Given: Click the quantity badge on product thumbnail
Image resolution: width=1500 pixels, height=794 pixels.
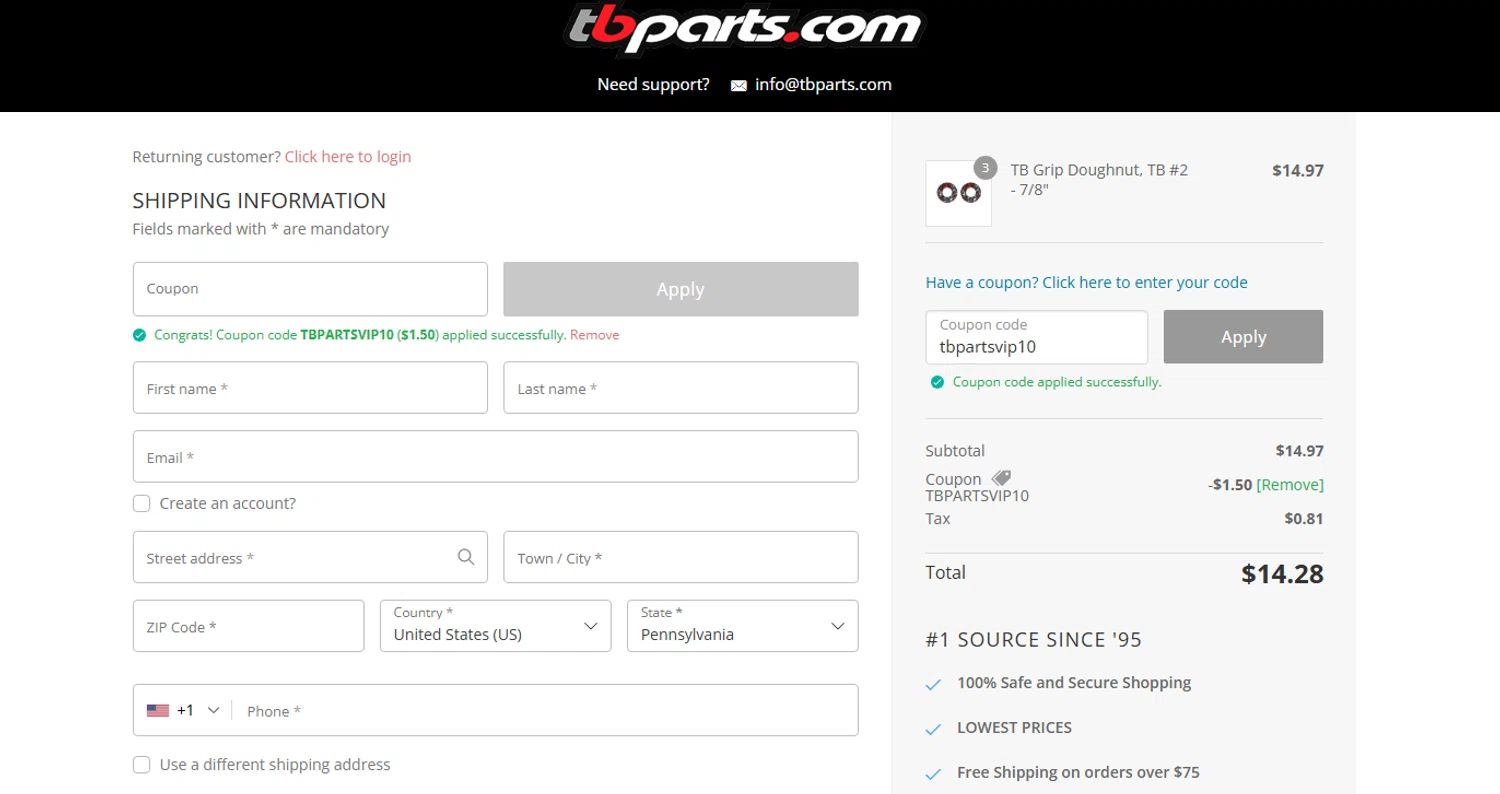Looking at the screenshot, I should click(x=985, y=168).
